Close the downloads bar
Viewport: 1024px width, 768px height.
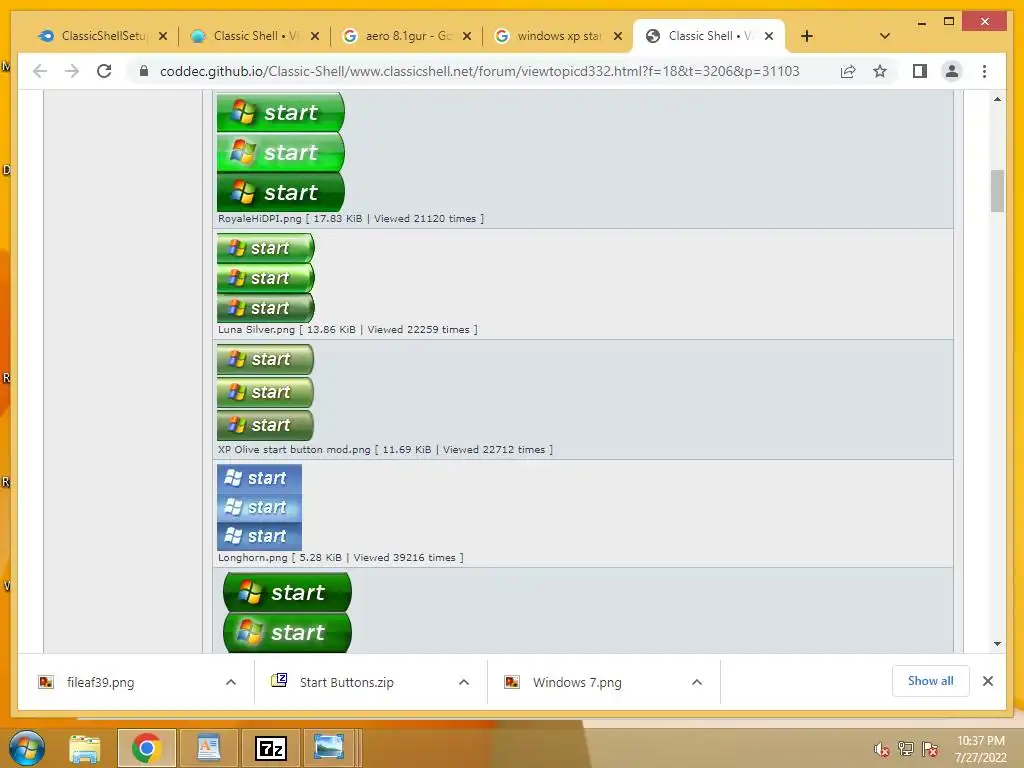[x=987, y=681]
